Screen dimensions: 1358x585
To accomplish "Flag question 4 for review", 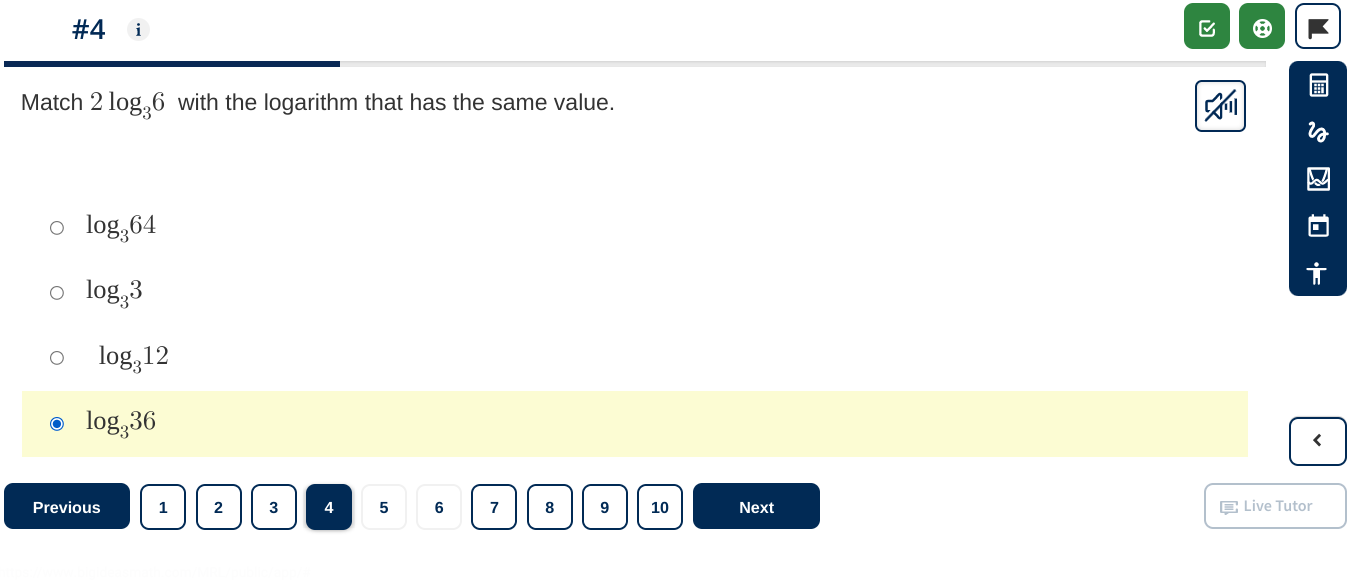I will 1317,26.
